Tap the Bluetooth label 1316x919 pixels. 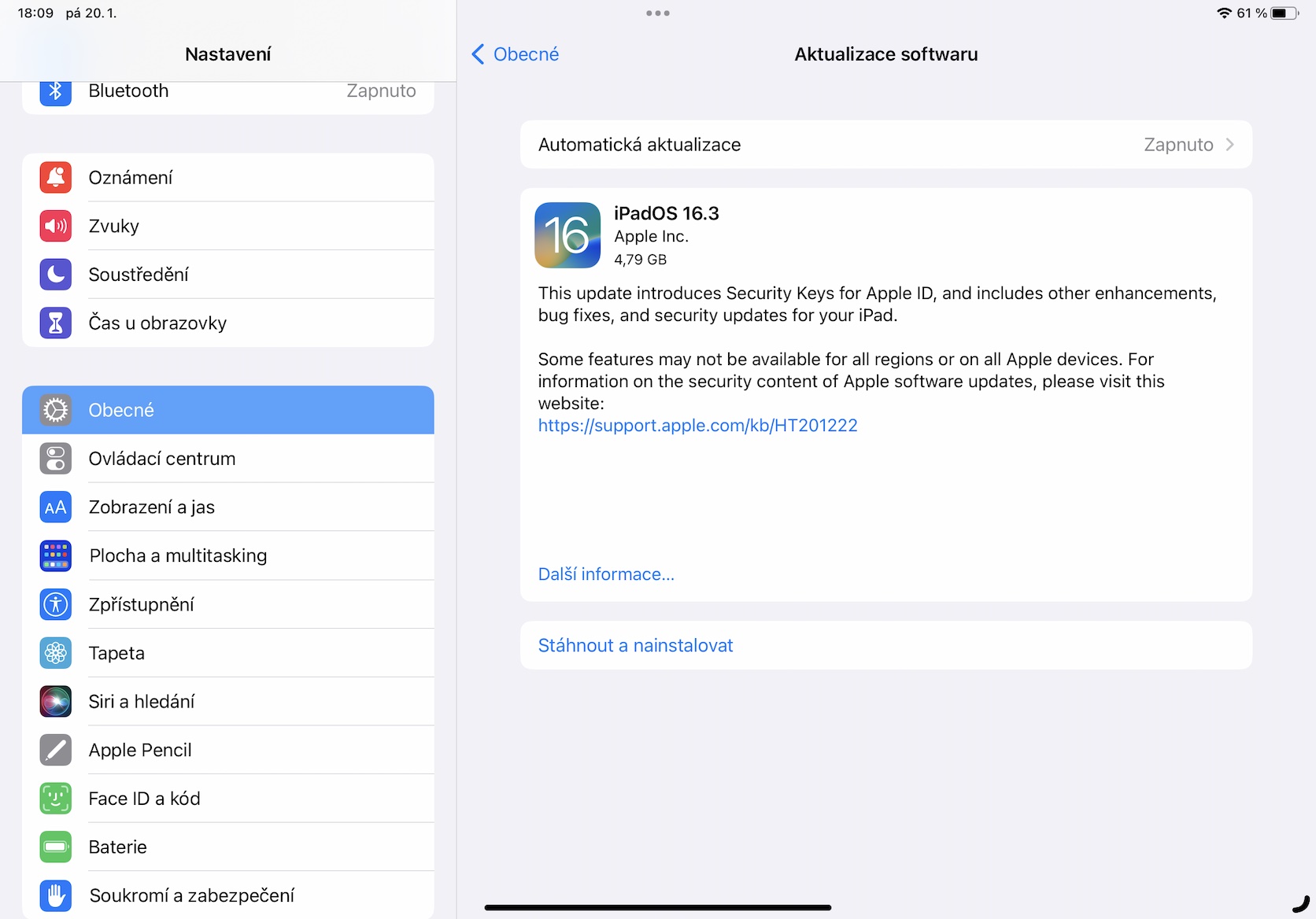tap(128, 91)
